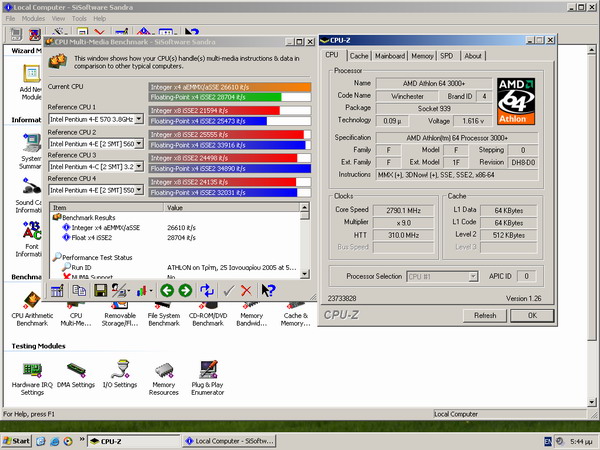This screenshot has width=600, height=450.
Task: Click the Item column header
Action: [x=107, y=207]
